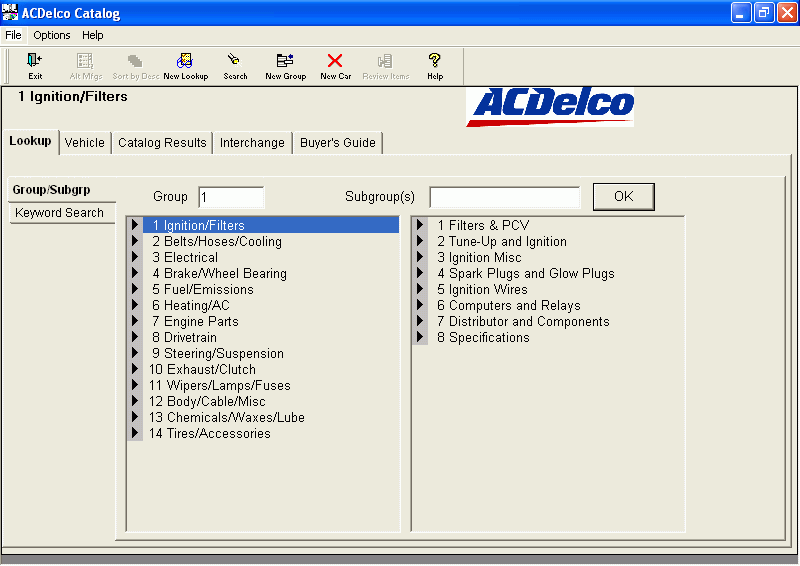Click the Group number input field
Viewport: 800px width, 566px height.
[231, 197]
